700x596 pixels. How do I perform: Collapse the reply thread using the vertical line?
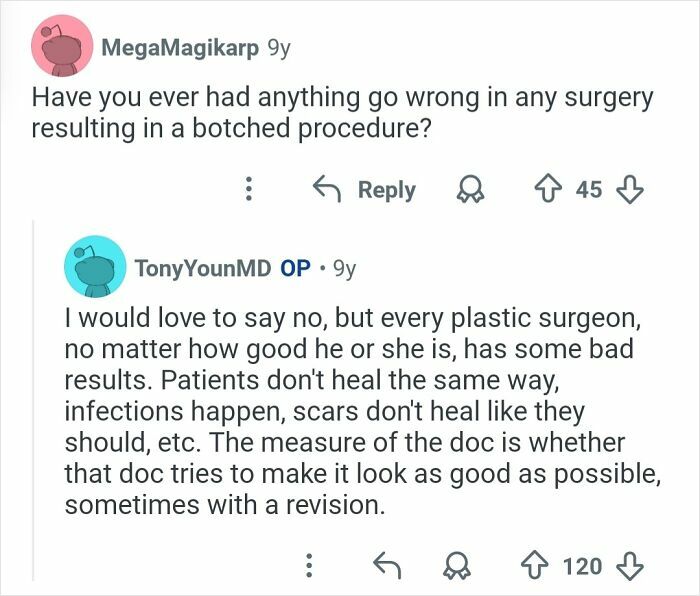(x=33, y=400)
